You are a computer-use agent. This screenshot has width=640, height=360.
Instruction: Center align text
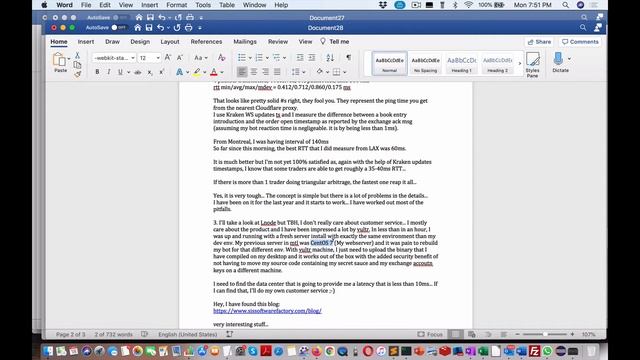(x=254, y=72)
